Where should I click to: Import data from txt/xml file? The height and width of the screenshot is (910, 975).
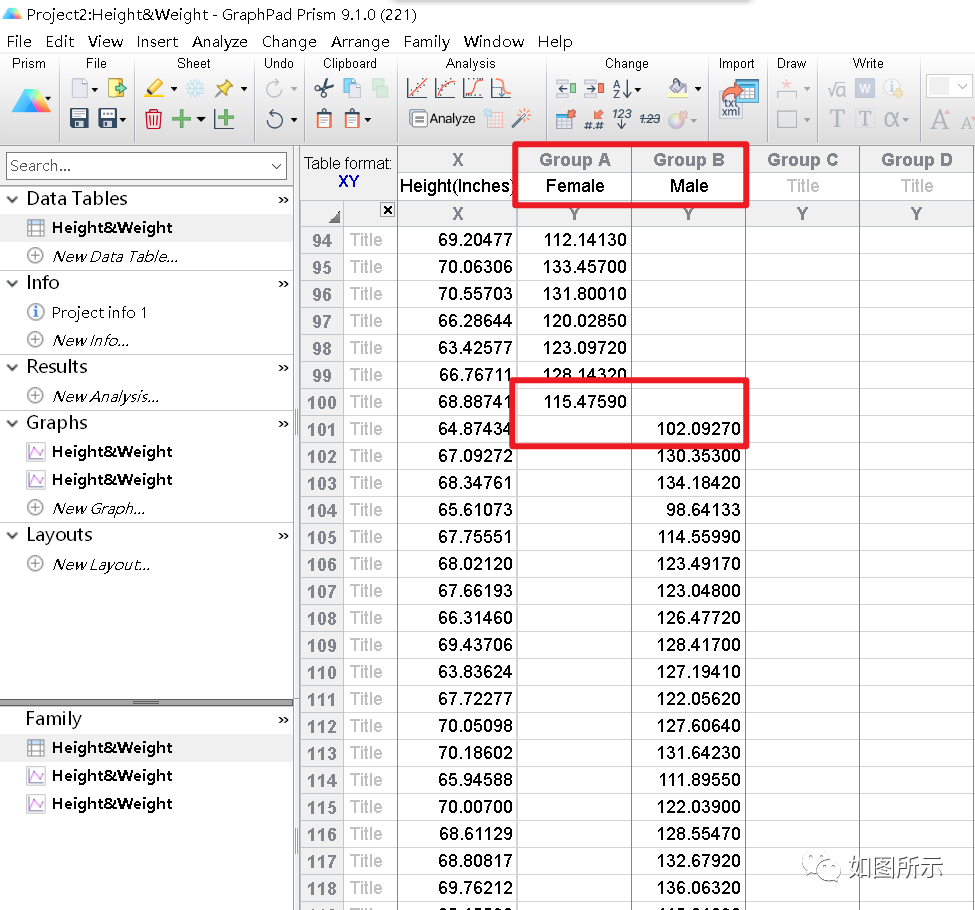point(739,100)
